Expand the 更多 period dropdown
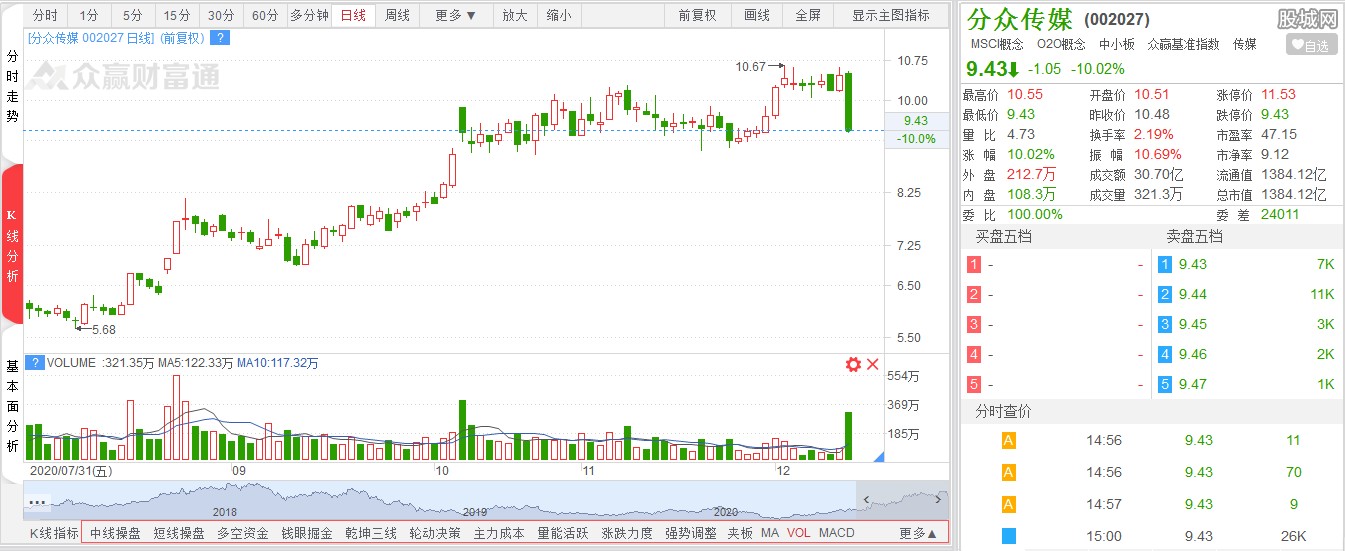The image size is (1345, 551). 456,16
